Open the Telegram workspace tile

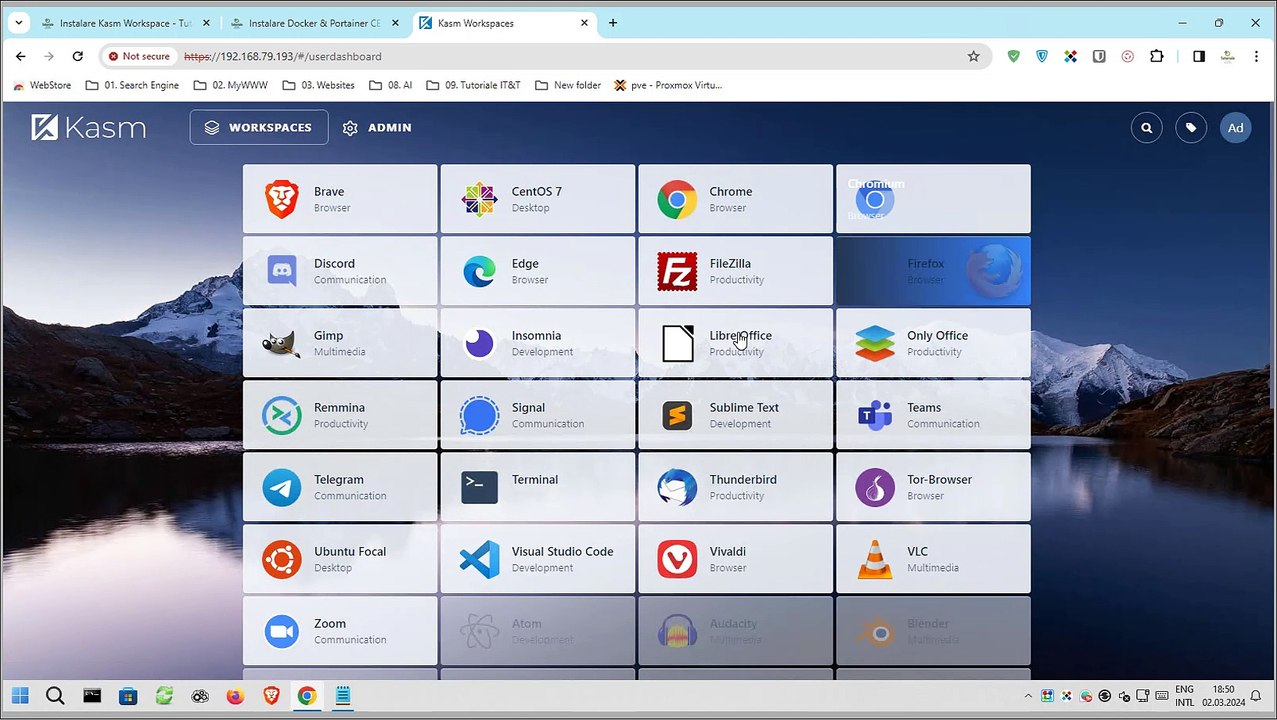pos(340,487)
